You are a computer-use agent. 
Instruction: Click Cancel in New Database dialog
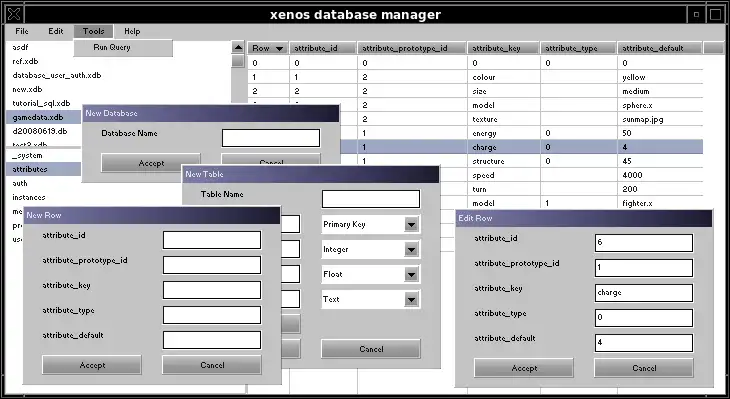tap(271, 159)
